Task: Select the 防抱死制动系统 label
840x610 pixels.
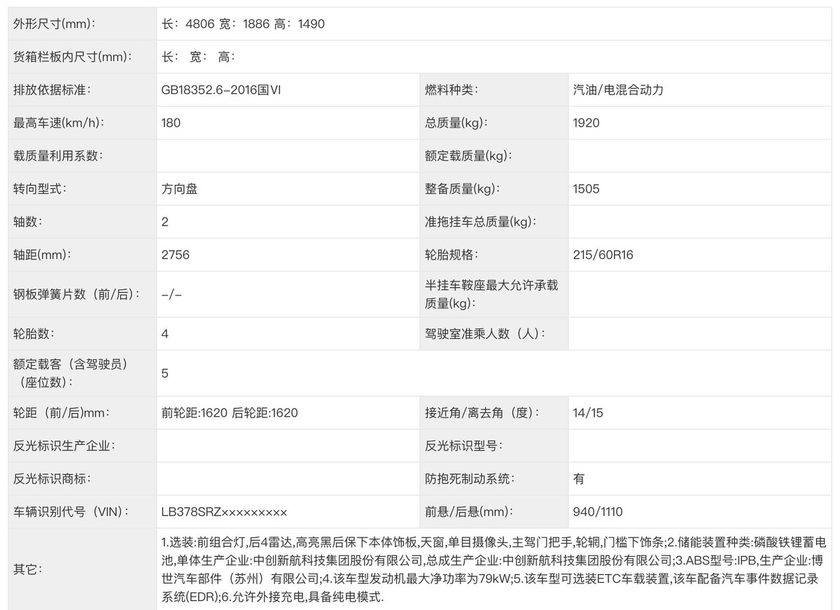Action: (x=470, y=479)
